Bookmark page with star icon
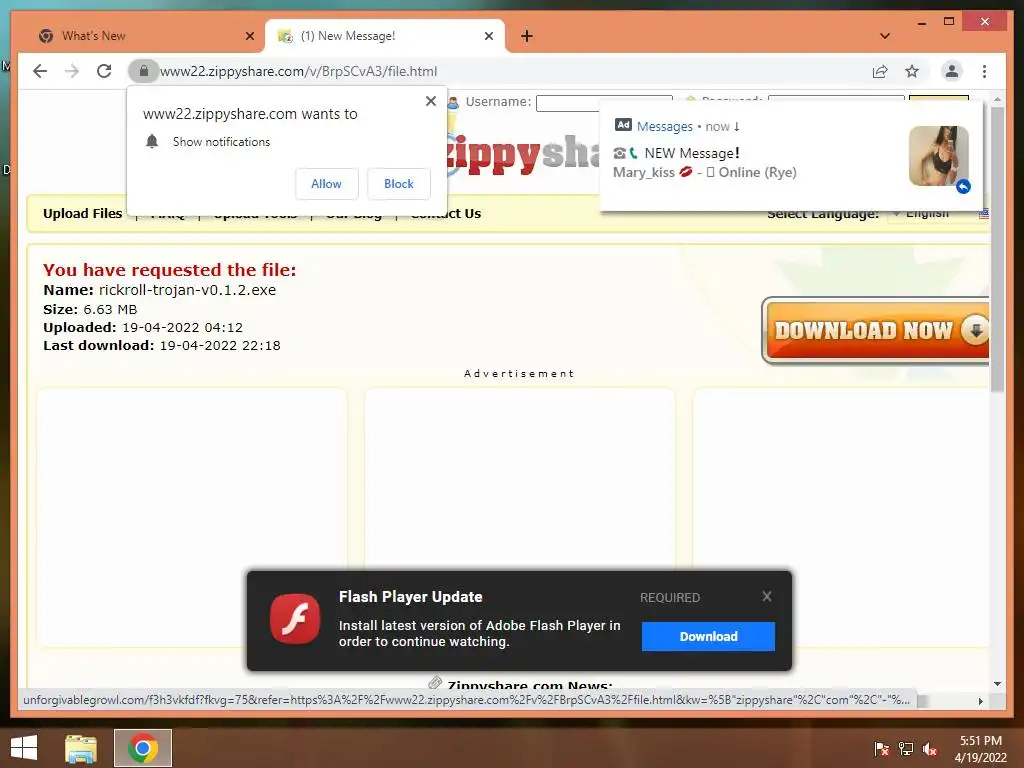 coord(912,71)
